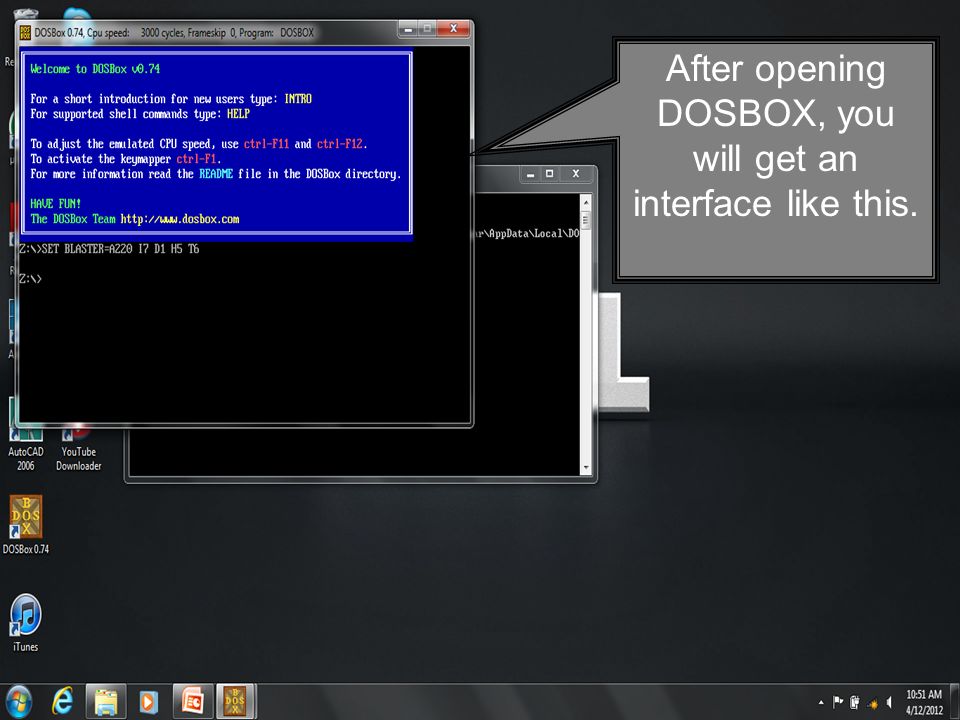Click the HELP command text
The height and width of the screenshot is (720, 960).
coord(238,114)
